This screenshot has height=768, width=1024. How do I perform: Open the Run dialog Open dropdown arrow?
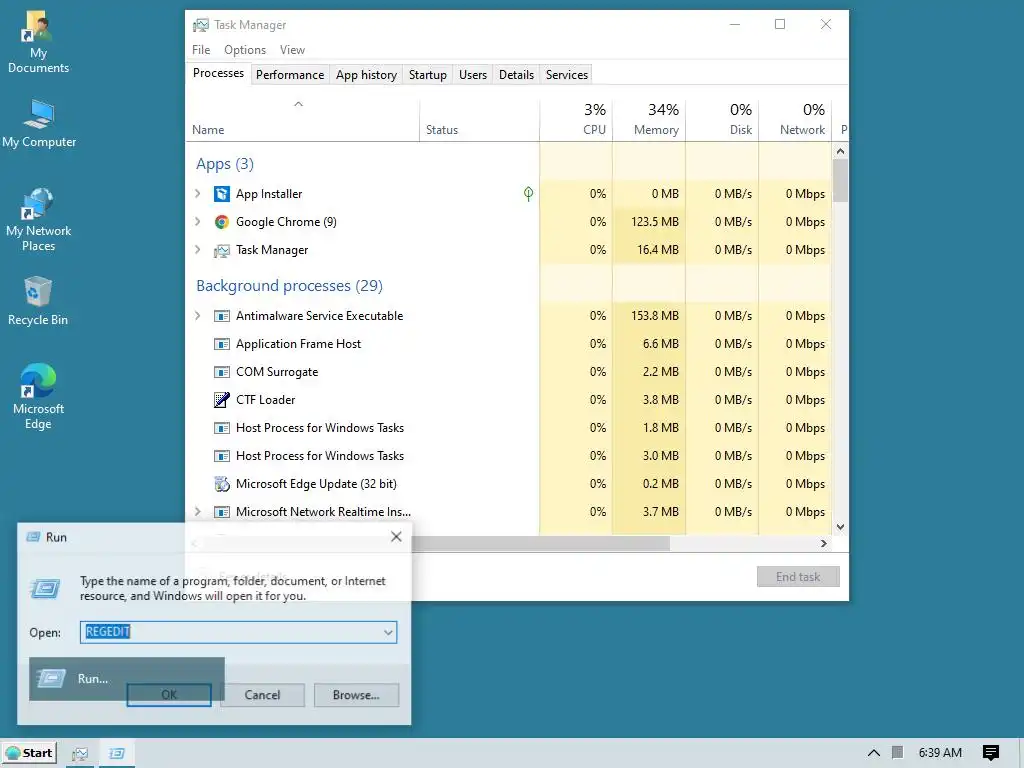[388, 632]
